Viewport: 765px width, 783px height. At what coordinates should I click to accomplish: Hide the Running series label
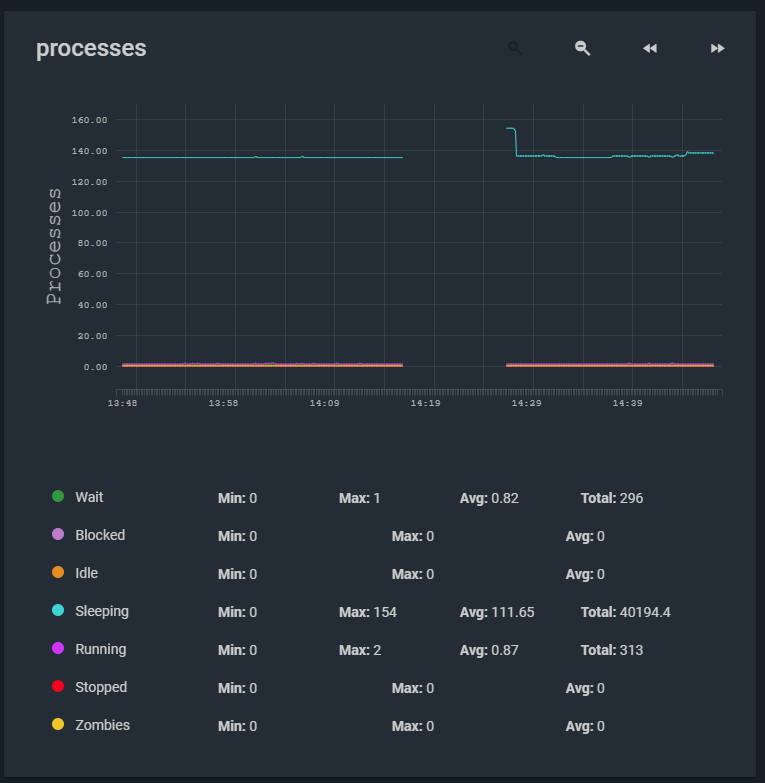(101, 649)
